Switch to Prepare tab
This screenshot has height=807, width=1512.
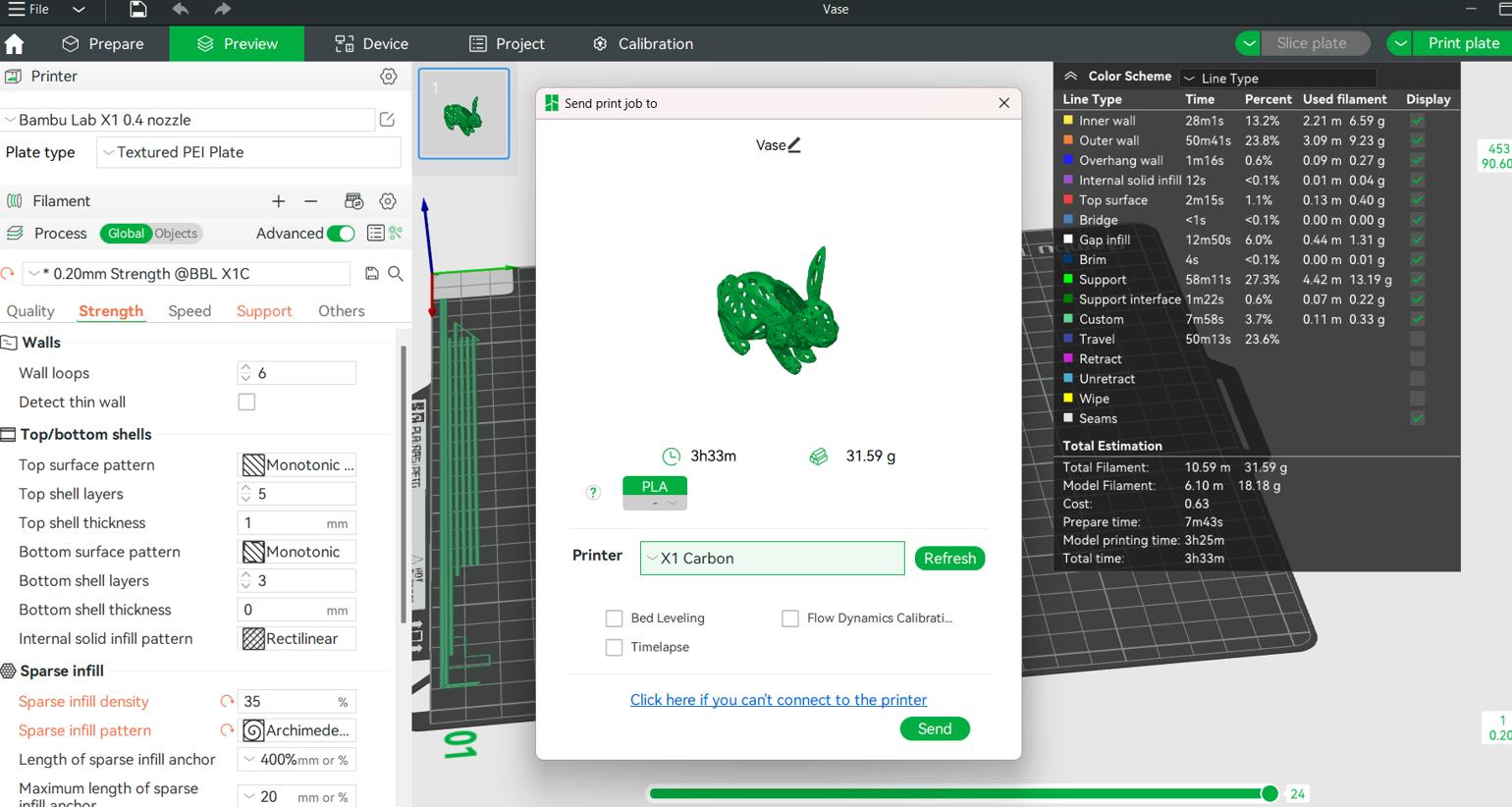102,44
